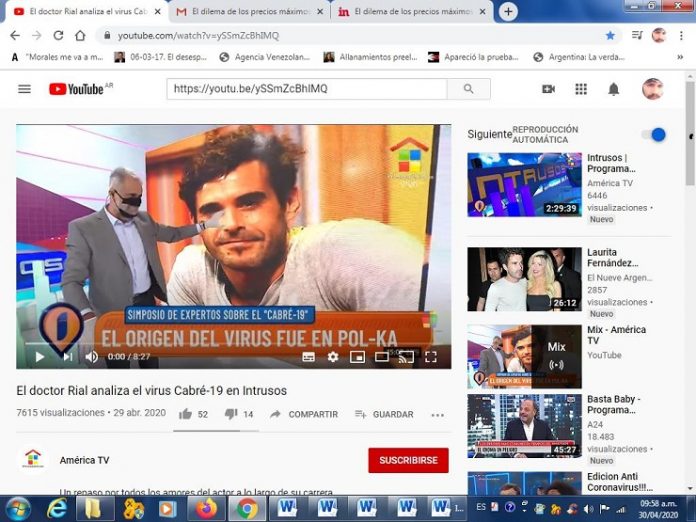Open the Agencia Venezolan... bookmark
Screen dimensions: 696x522
click(x=265, y=57)
